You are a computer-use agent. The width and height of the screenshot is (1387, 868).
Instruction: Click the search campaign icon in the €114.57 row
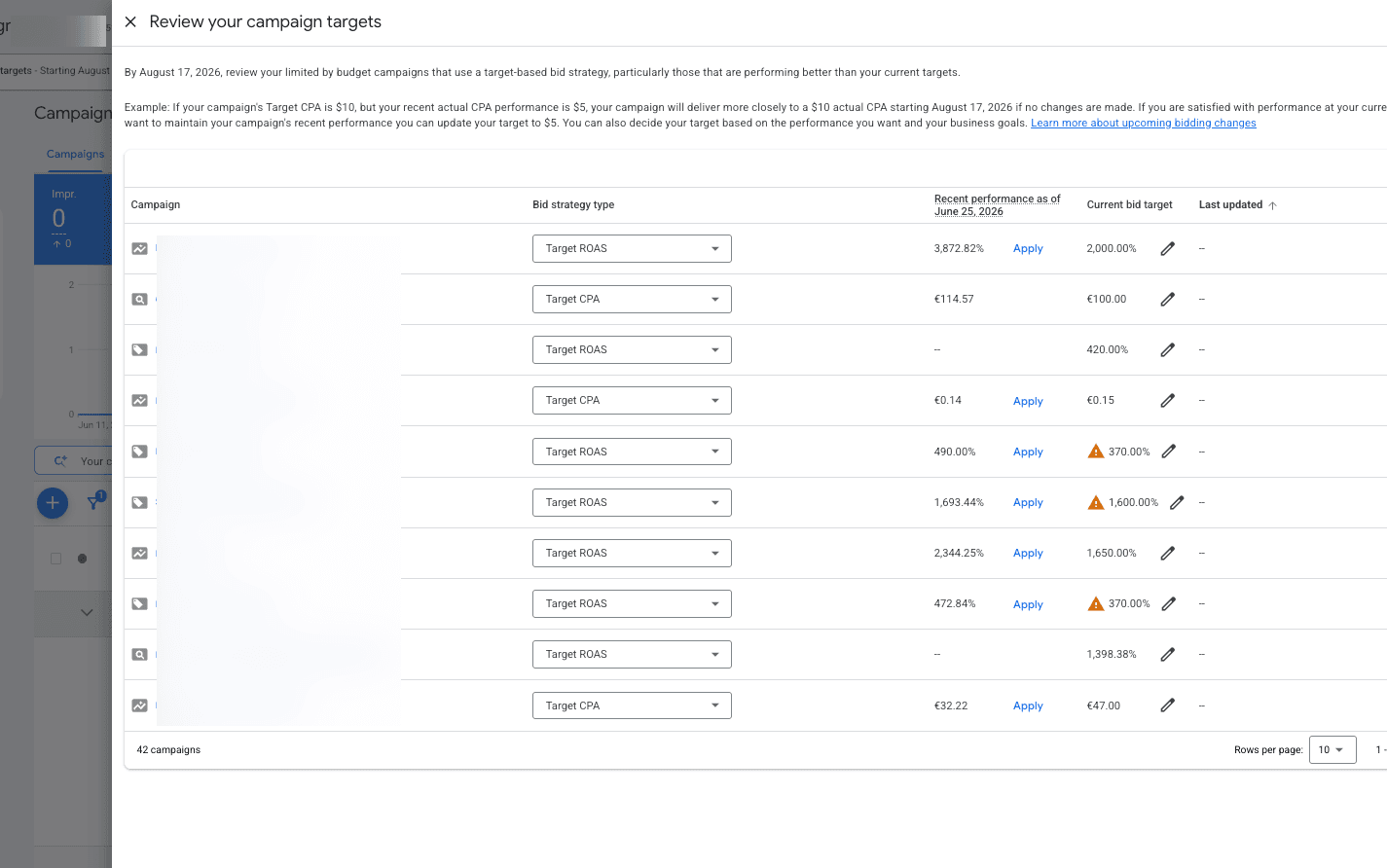(x=140, y=299)
